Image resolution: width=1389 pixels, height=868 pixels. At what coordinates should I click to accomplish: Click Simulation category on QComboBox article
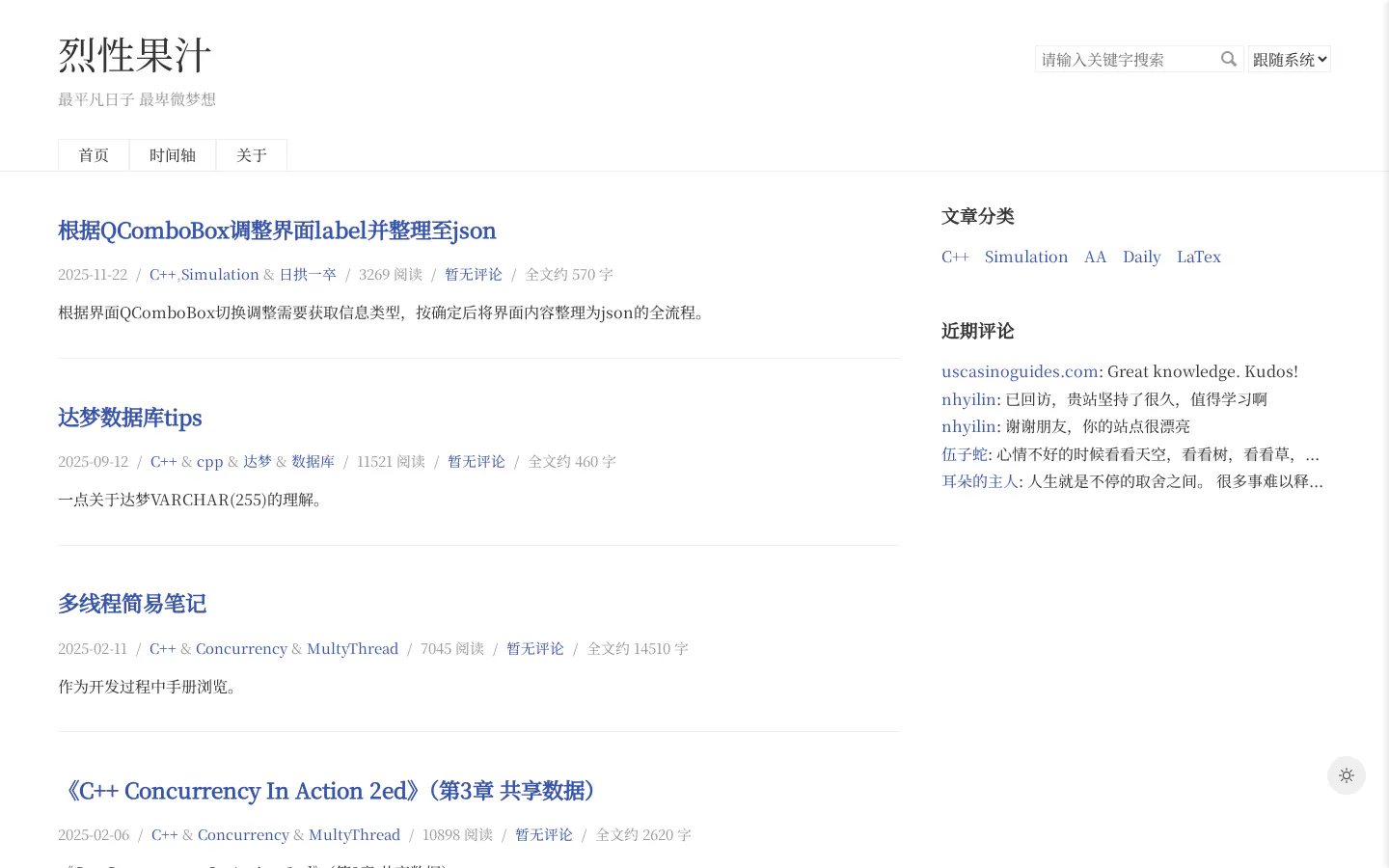[x=220, y=275]
